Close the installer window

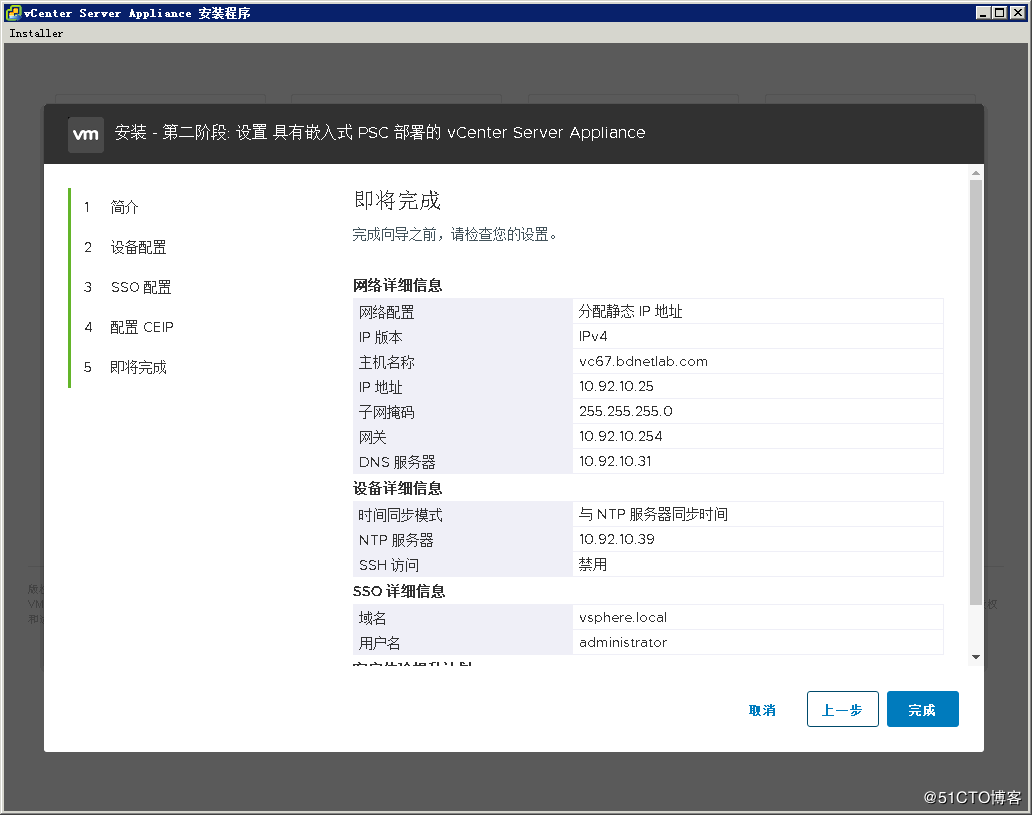point(1017,13)
